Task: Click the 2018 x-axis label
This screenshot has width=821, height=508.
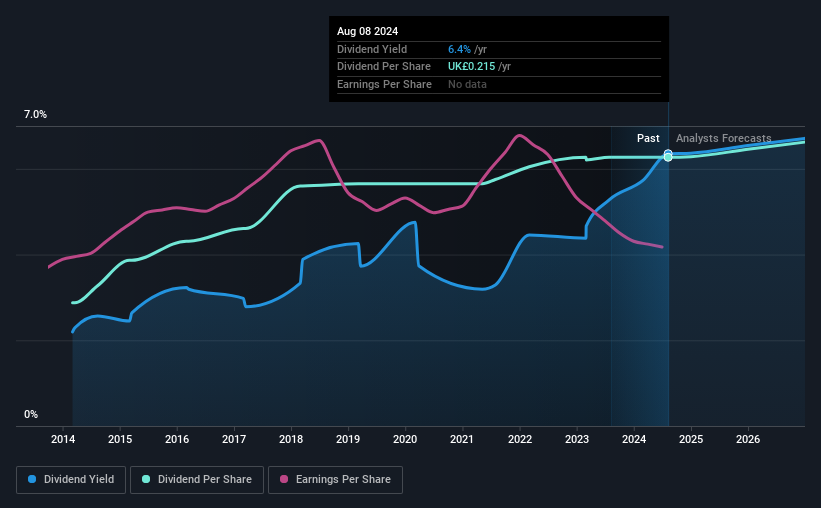Action: tap(291, 439)
